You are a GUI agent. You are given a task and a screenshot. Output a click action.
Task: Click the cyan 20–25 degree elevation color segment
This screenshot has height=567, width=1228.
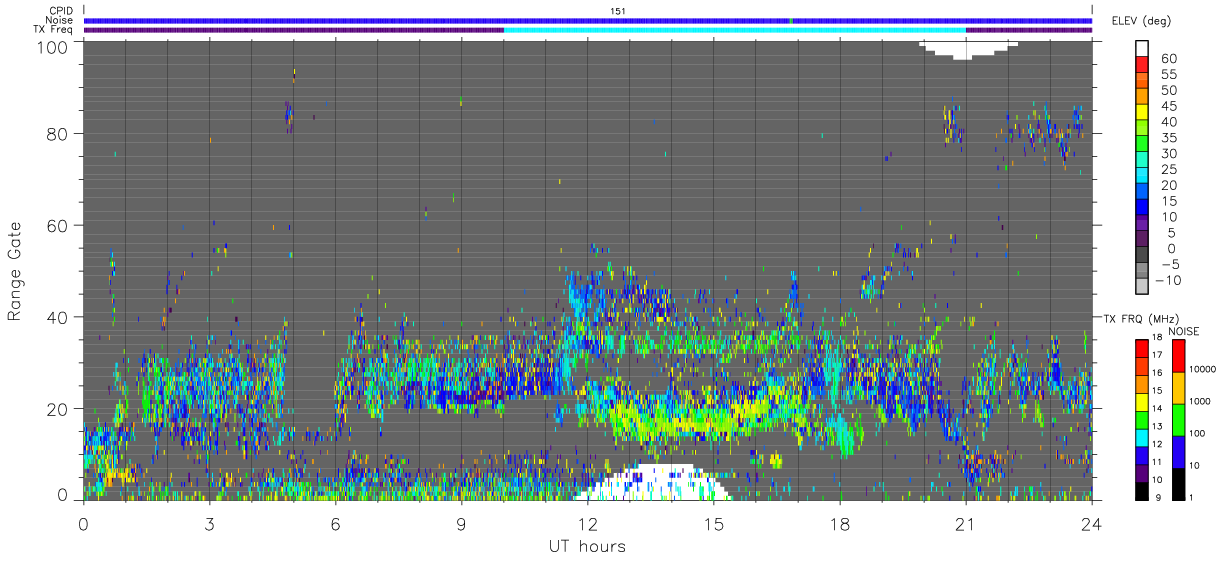[x=1142, y=177]
